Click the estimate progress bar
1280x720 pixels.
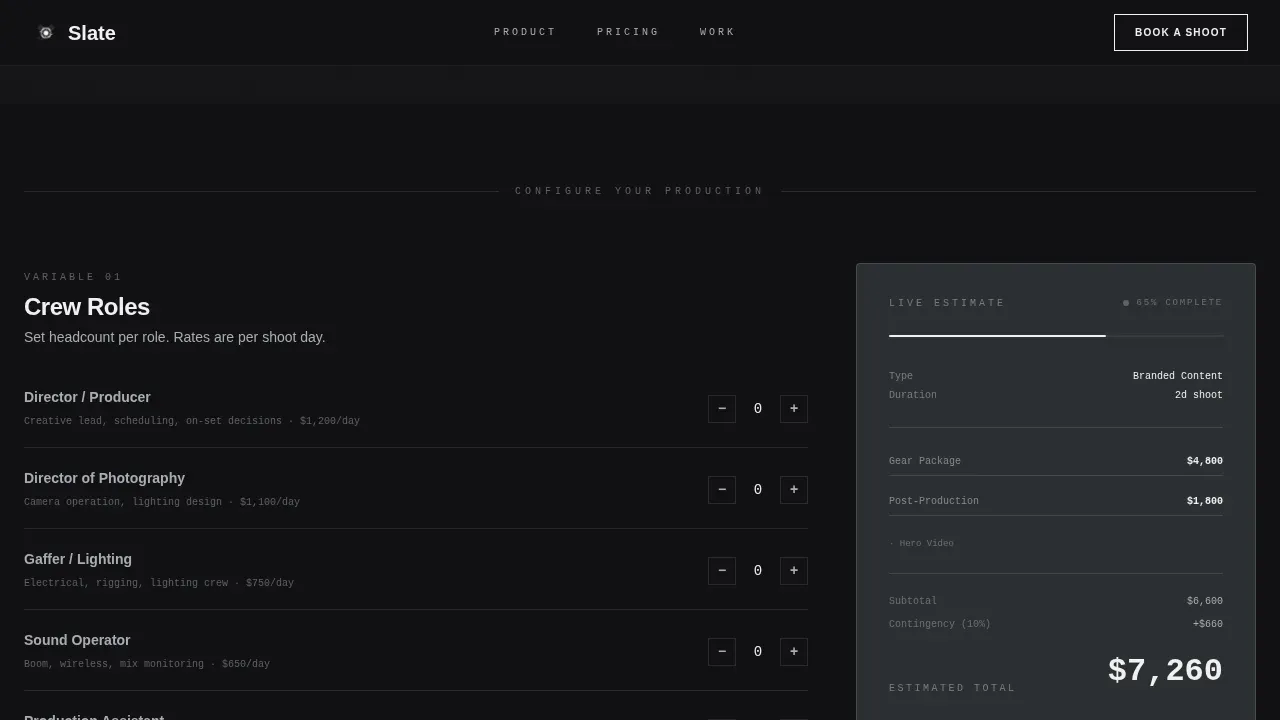pyautogui.click(x=1056, y=336)
